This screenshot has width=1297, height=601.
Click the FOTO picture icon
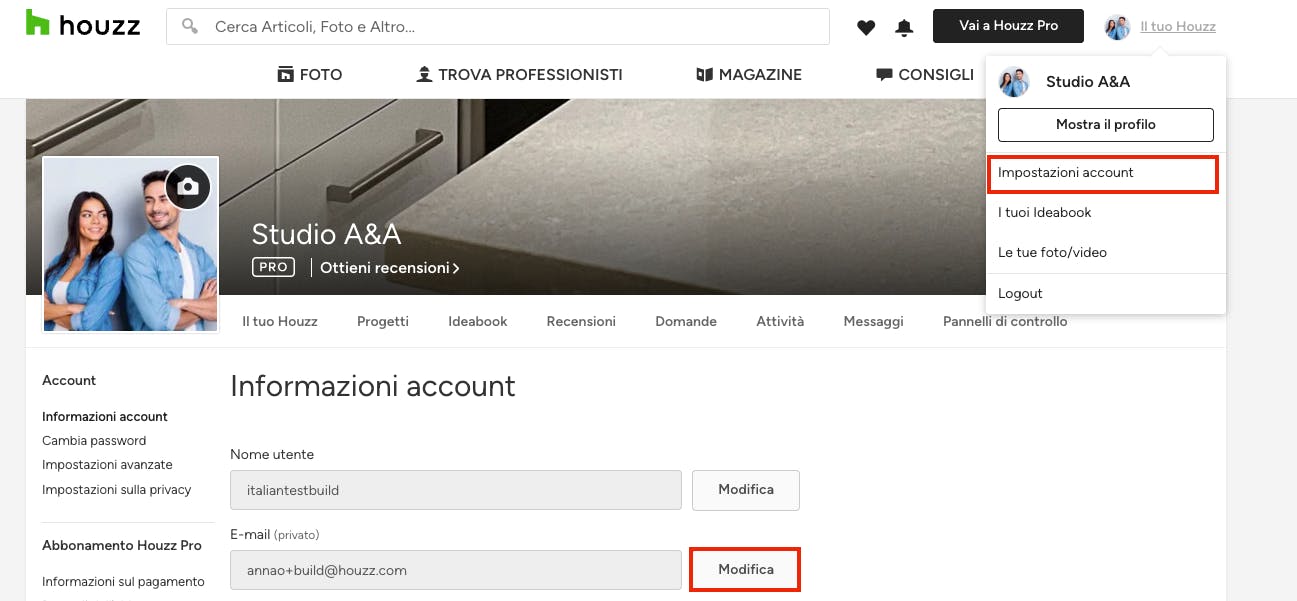coord(285,74)
